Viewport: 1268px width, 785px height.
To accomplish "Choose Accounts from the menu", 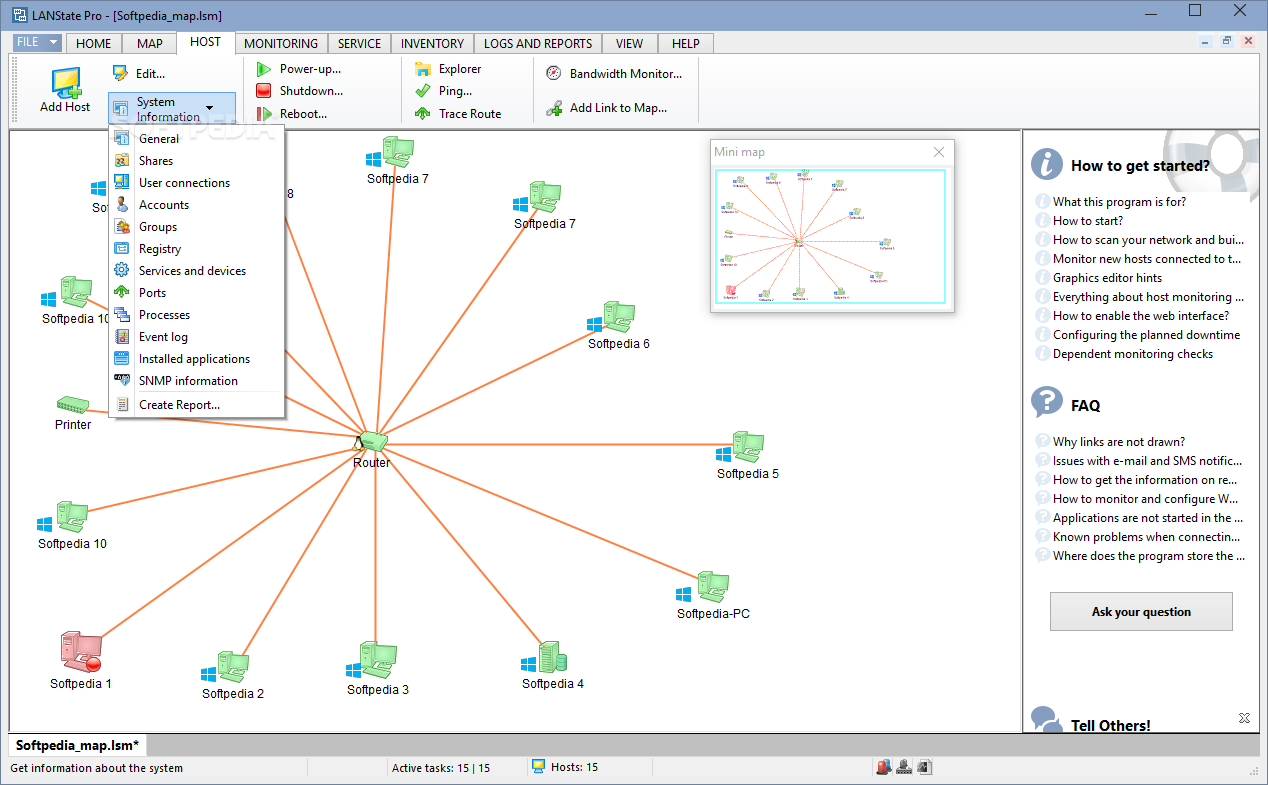I will (x=197, y=205).
